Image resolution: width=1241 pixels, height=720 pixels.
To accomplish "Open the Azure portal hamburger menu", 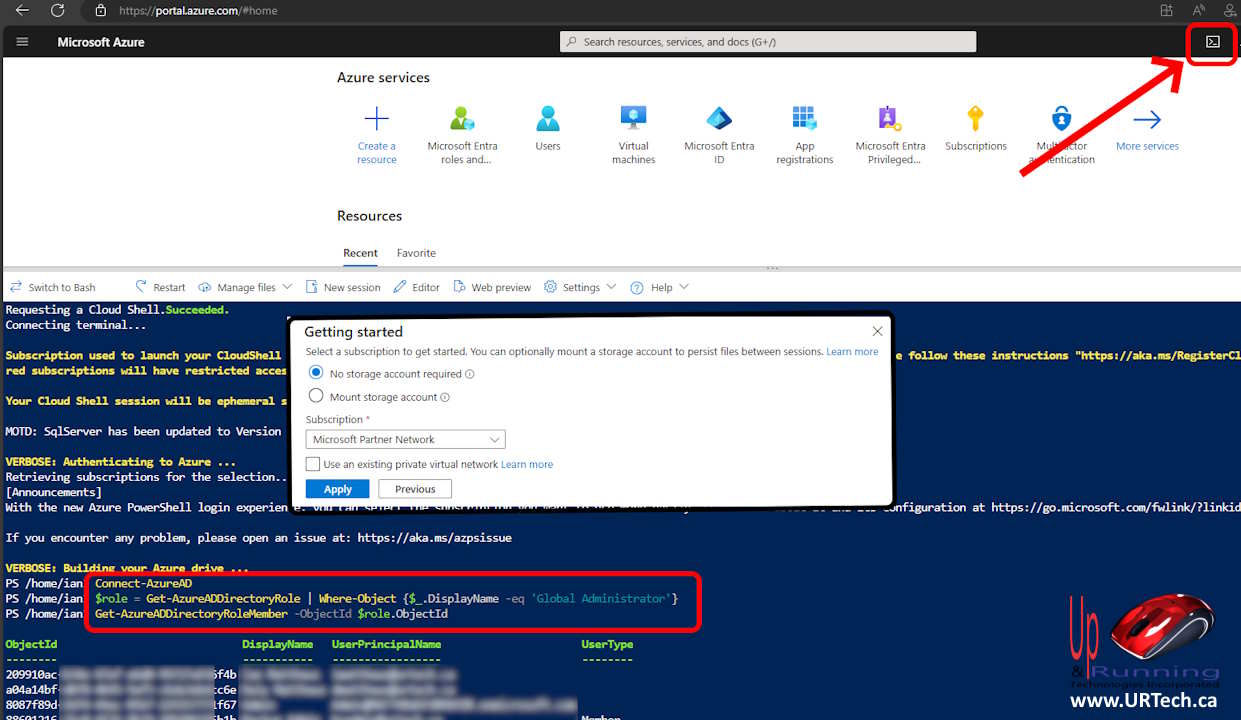I will (22, 42).
